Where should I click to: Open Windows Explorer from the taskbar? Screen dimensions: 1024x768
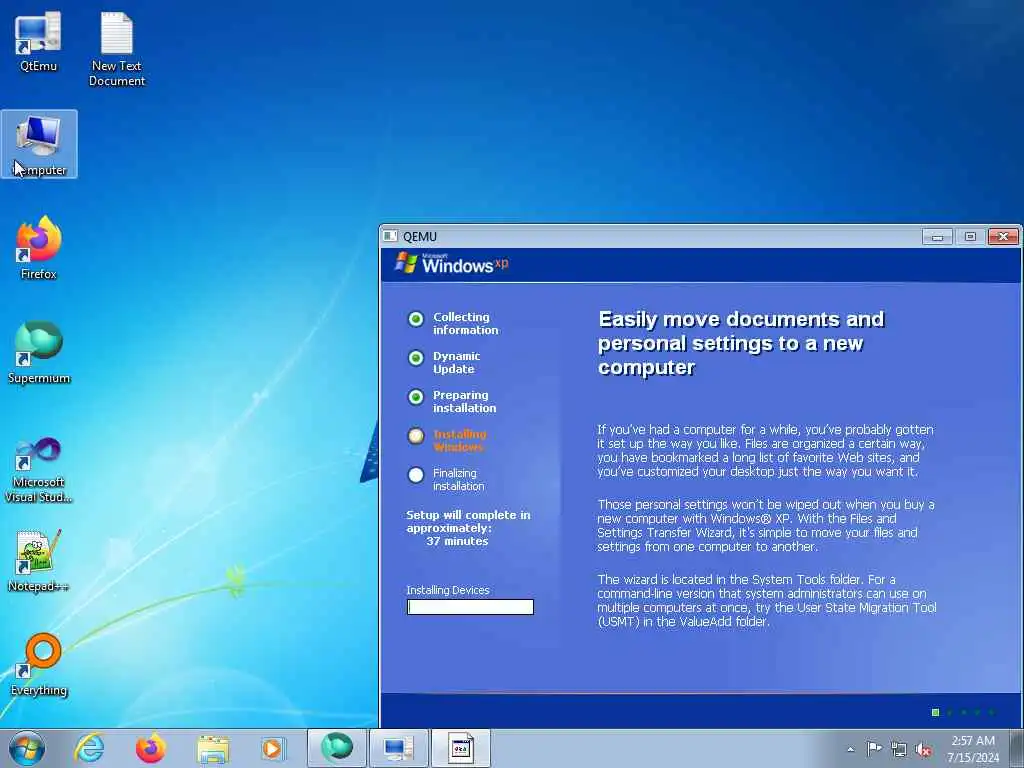point(213,748)
